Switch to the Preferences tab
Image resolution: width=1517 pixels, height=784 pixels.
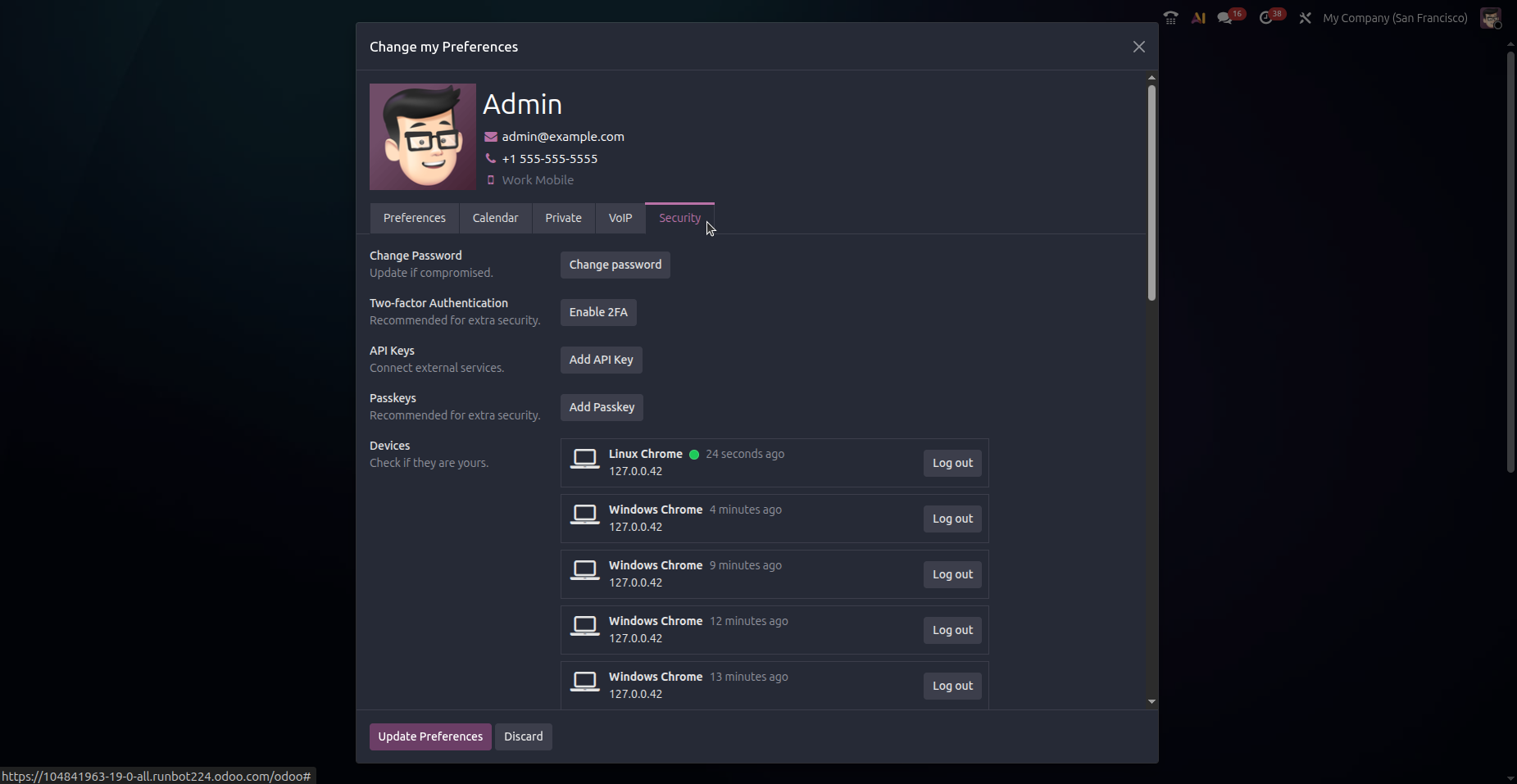415,217
